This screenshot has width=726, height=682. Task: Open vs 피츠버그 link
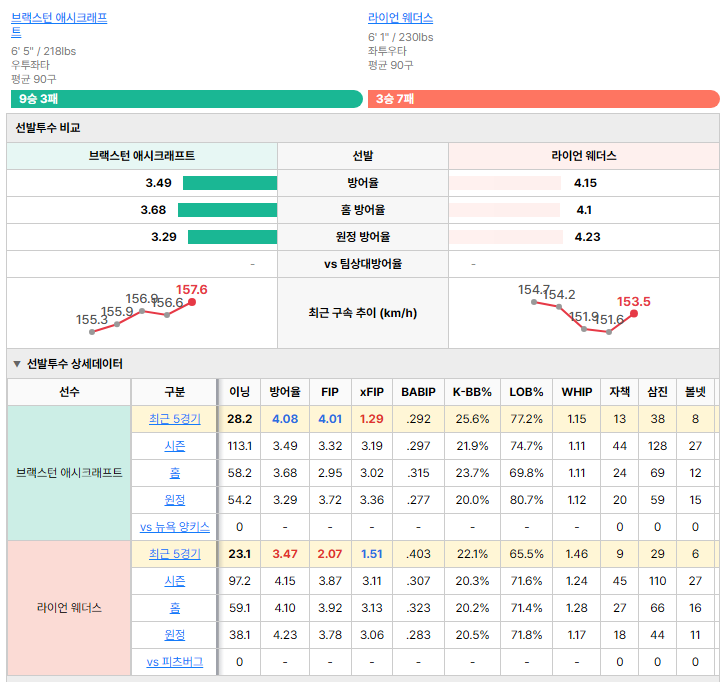pyautogui.click(x=175, y=662)
